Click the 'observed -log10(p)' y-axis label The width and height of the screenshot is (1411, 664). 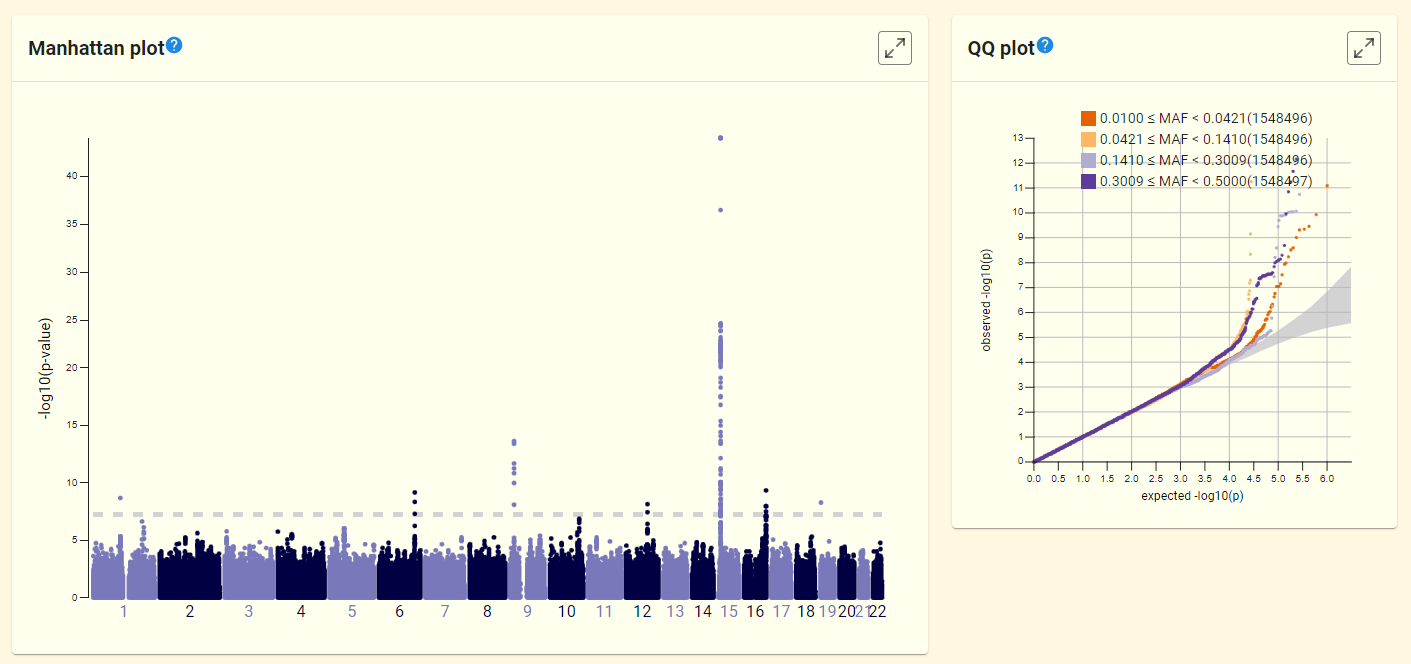986,299
